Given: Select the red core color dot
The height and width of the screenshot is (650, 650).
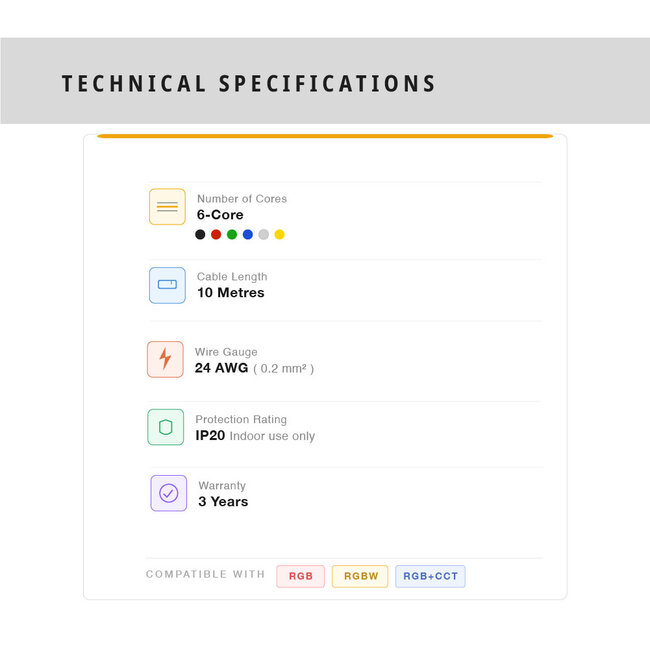Looking at the screenshot, I should tap(216, 235).
